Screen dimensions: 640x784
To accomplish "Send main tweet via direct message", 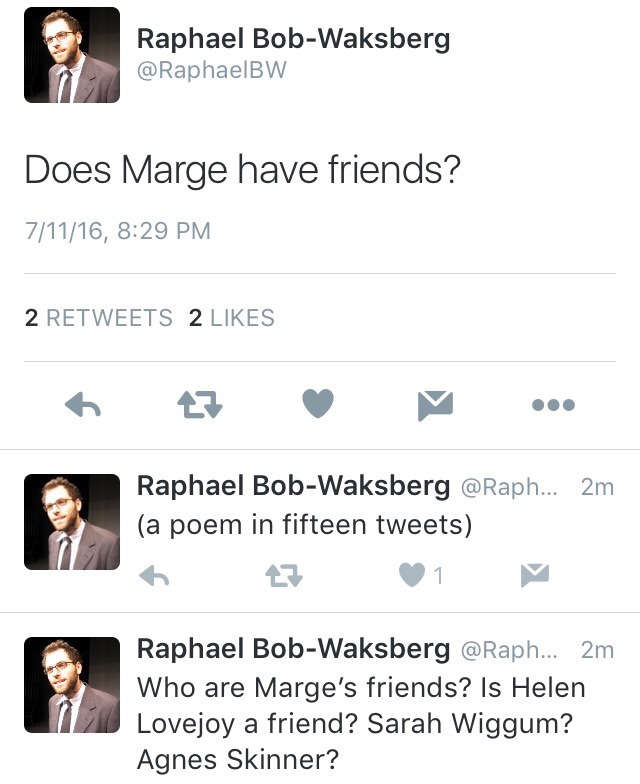I will [435, 405].
